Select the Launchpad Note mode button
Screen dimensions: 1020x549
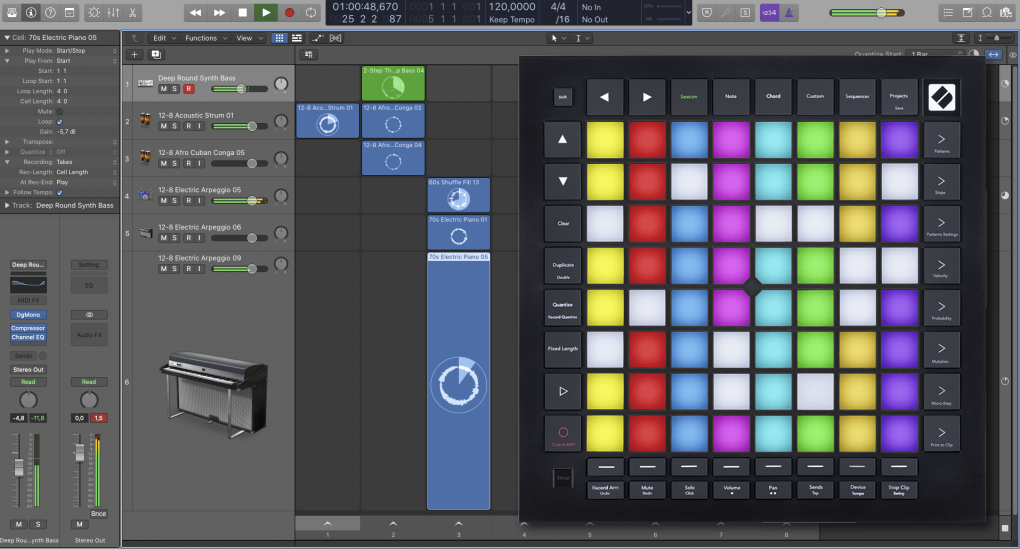pos(731,96)
